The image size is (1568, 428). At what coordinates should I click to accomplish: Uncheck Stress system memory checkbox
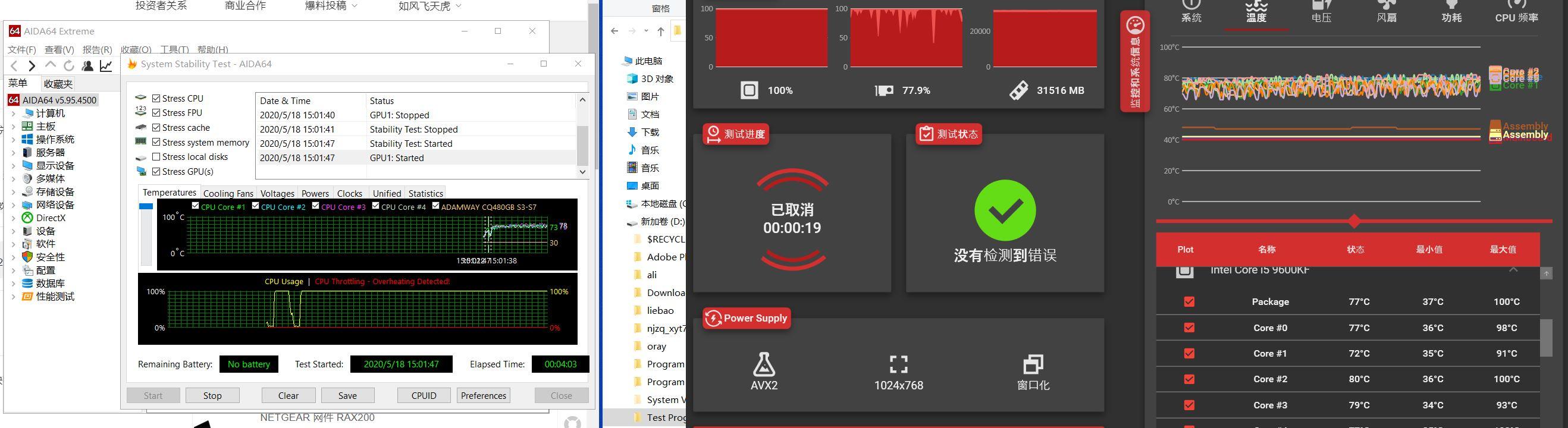point(156,142)
